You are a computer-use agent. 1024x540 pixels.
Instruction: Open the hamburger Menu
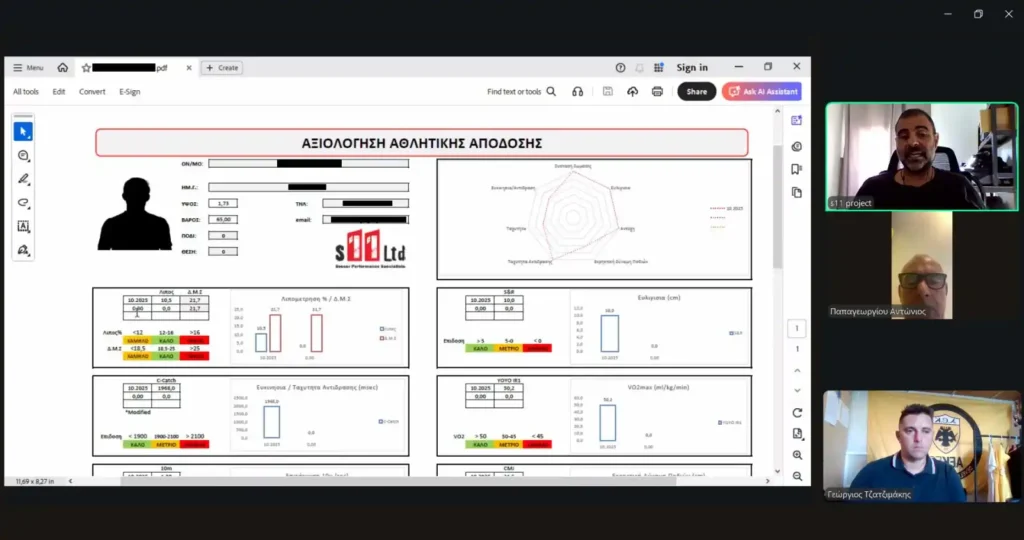tap(28, 68)
